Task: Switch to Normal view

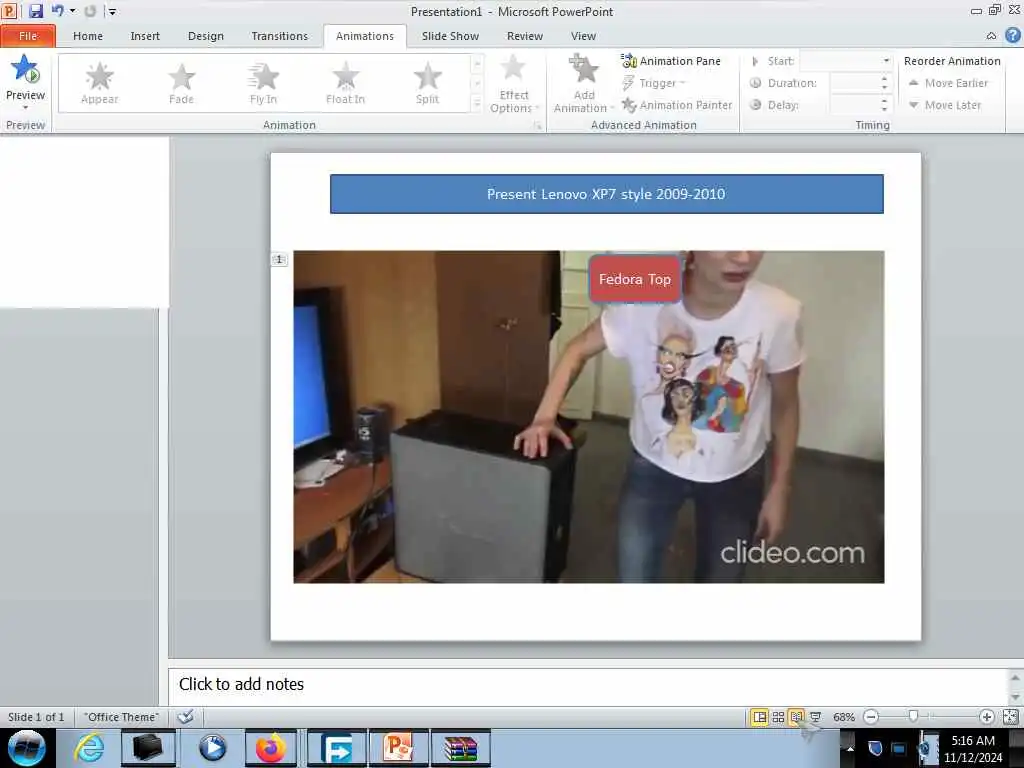Action: 759,717
